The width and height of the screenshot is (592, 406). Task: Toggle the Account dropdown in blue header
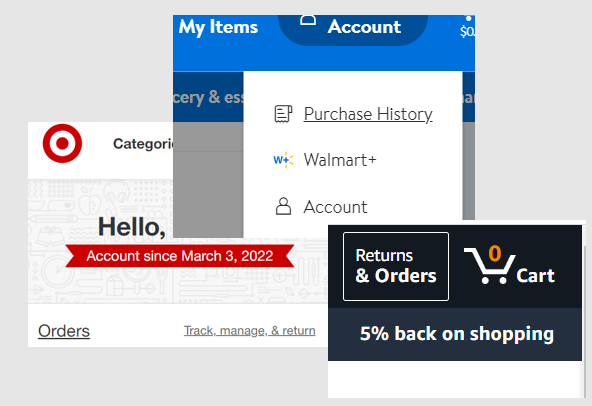pos(353,29)
